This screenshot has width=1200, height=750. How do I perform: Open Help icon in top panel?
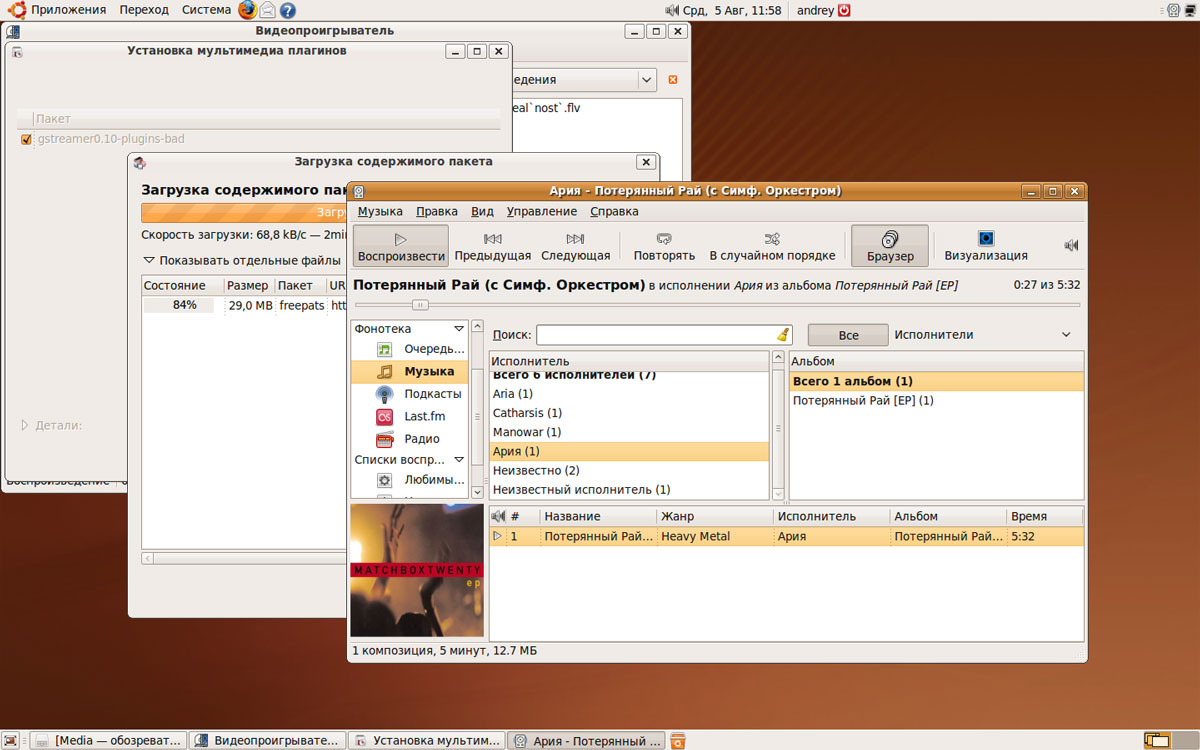287,10
